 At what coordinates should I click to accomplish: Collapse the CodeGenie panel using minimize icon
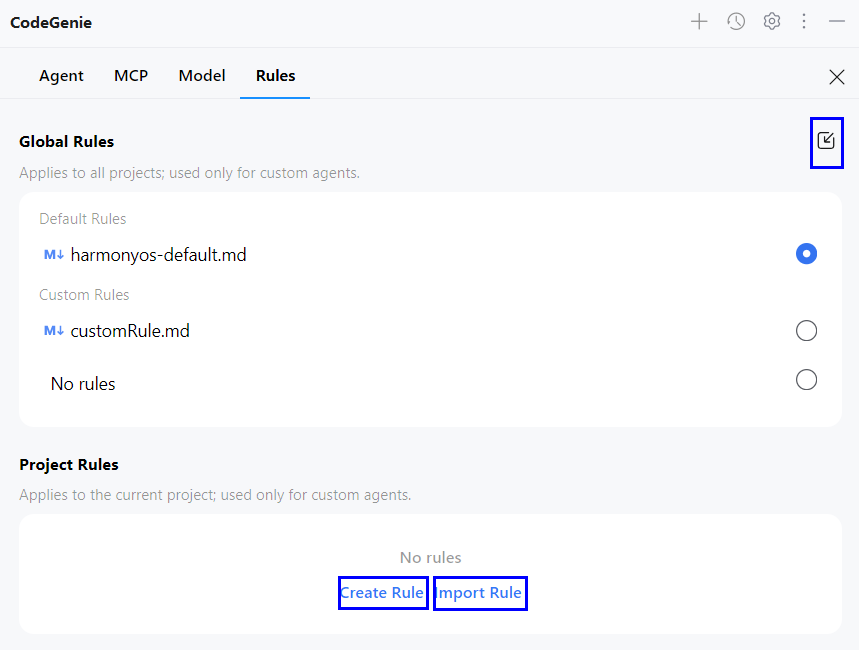coord(837,21)
